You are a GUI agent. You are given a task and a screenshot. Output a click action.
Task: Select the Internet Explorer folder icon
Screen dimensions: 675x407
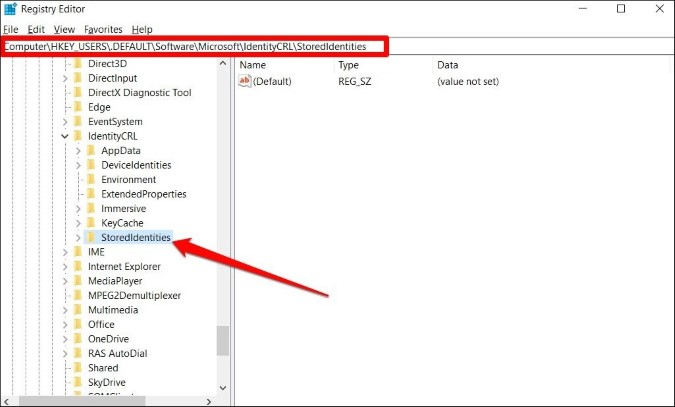coord(78,267)
